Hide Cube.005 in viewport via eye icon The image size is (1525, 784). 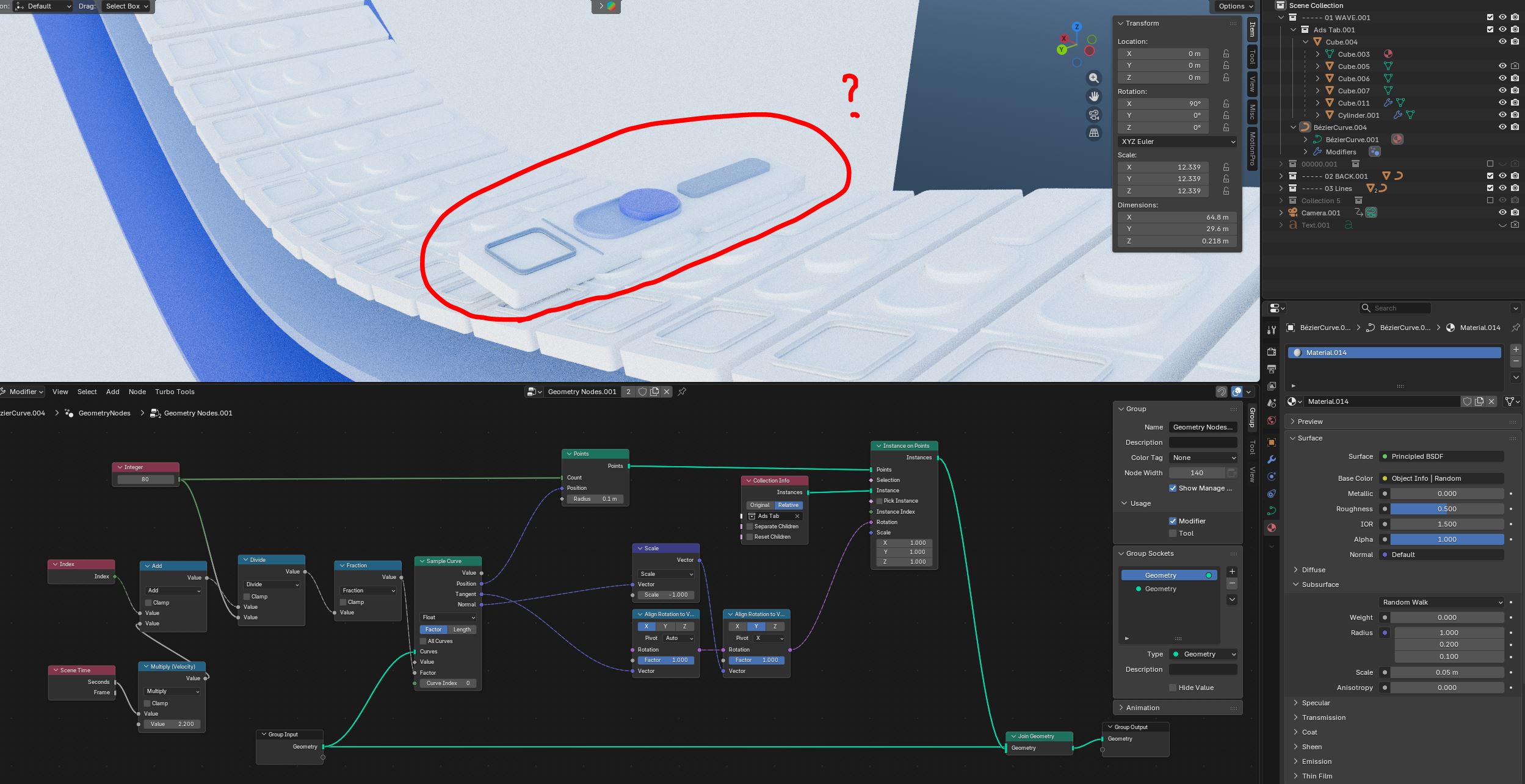coord(1502,66)
